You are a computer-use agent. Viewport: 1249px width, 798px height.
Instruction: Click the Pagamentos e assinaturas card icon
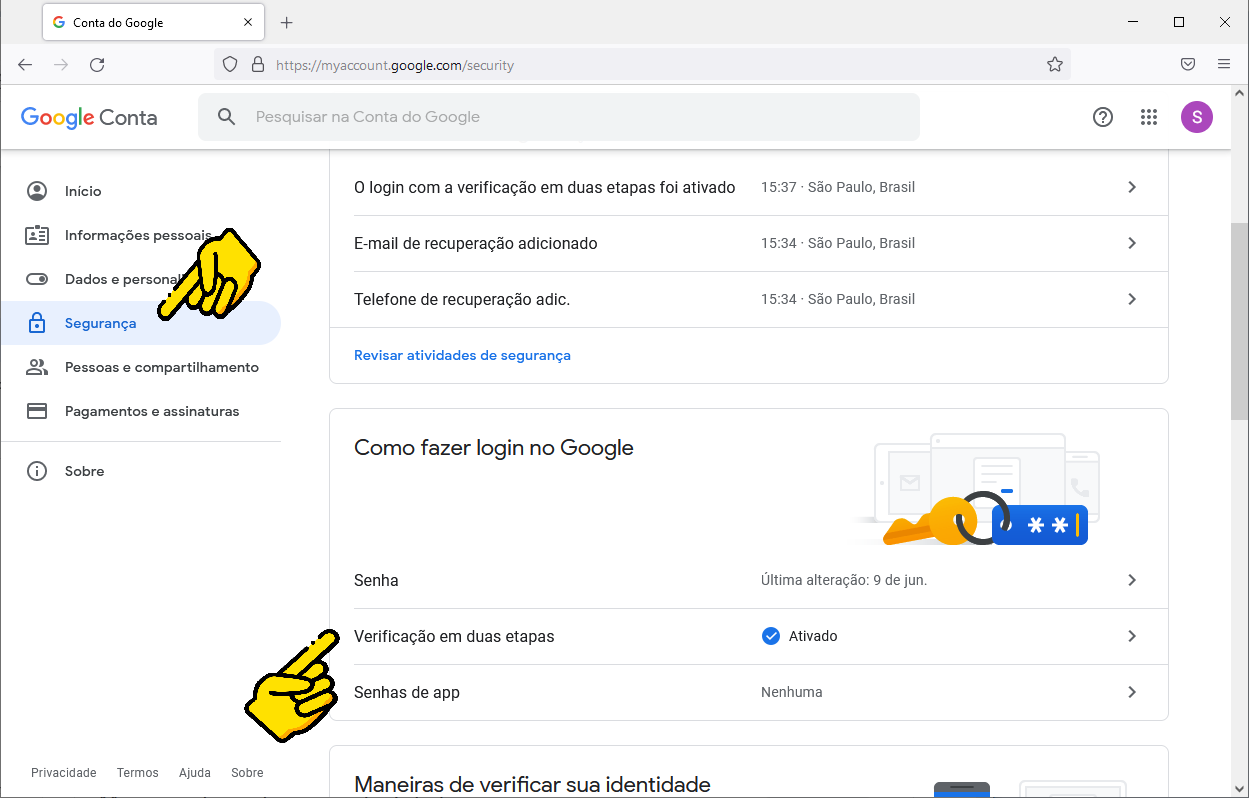tap(37, 411)
